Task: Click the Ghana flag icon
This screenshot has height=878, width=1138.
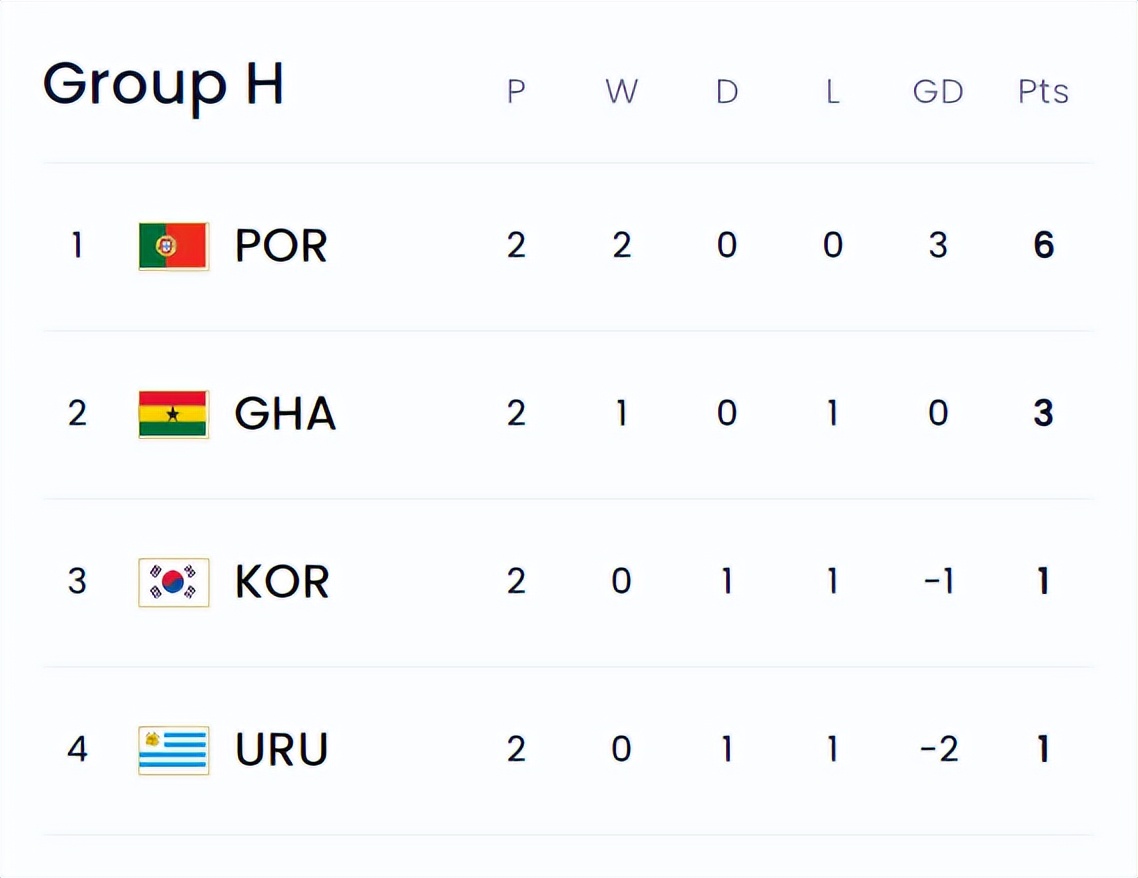Action: pos(173,414)
